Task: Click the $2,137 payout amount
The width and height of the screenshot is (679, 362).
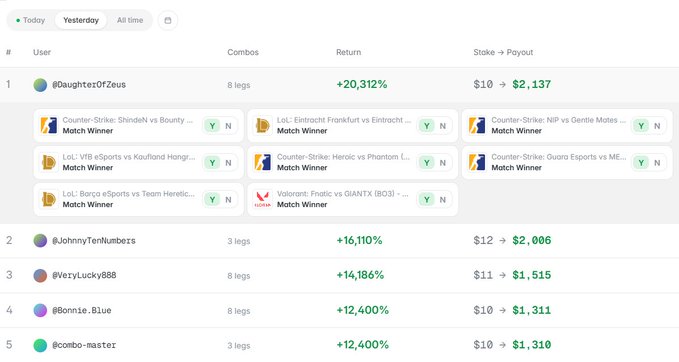Action: [x=532, y=84]
